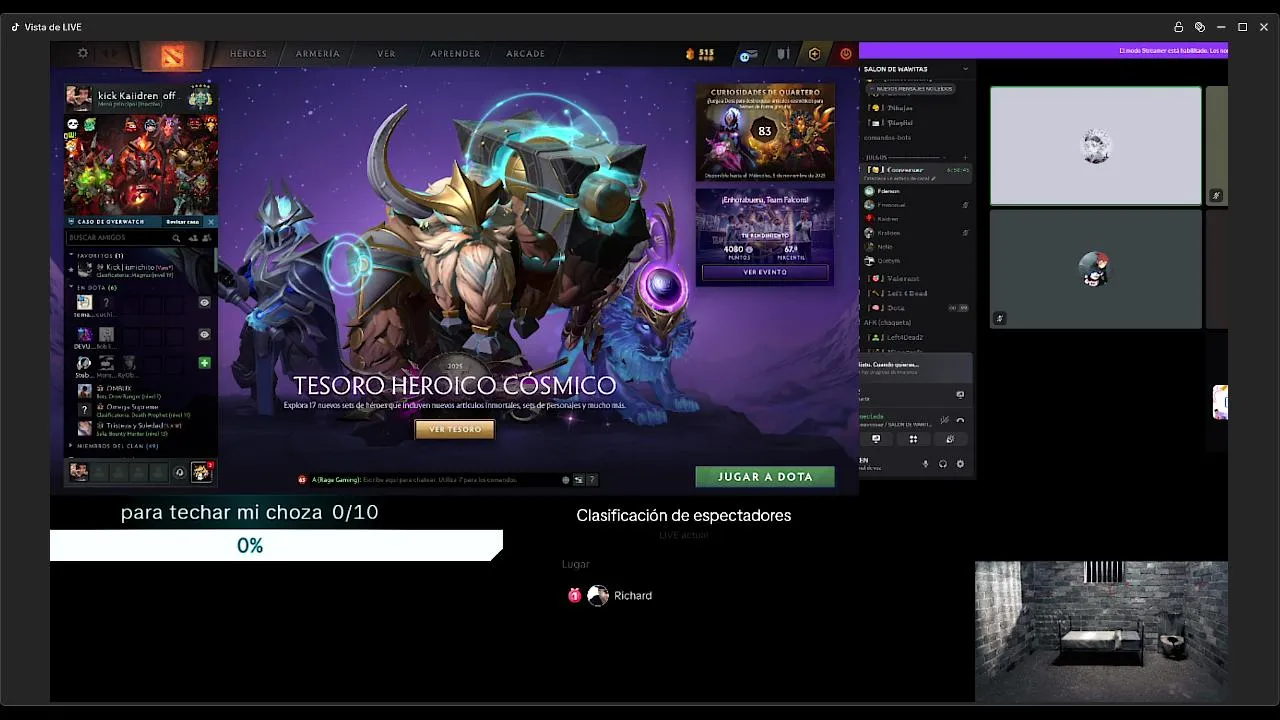This screenshot has height=720, width=1280.
Task: Toggle Discord microphone mute
Action: [x=925, y=464]
